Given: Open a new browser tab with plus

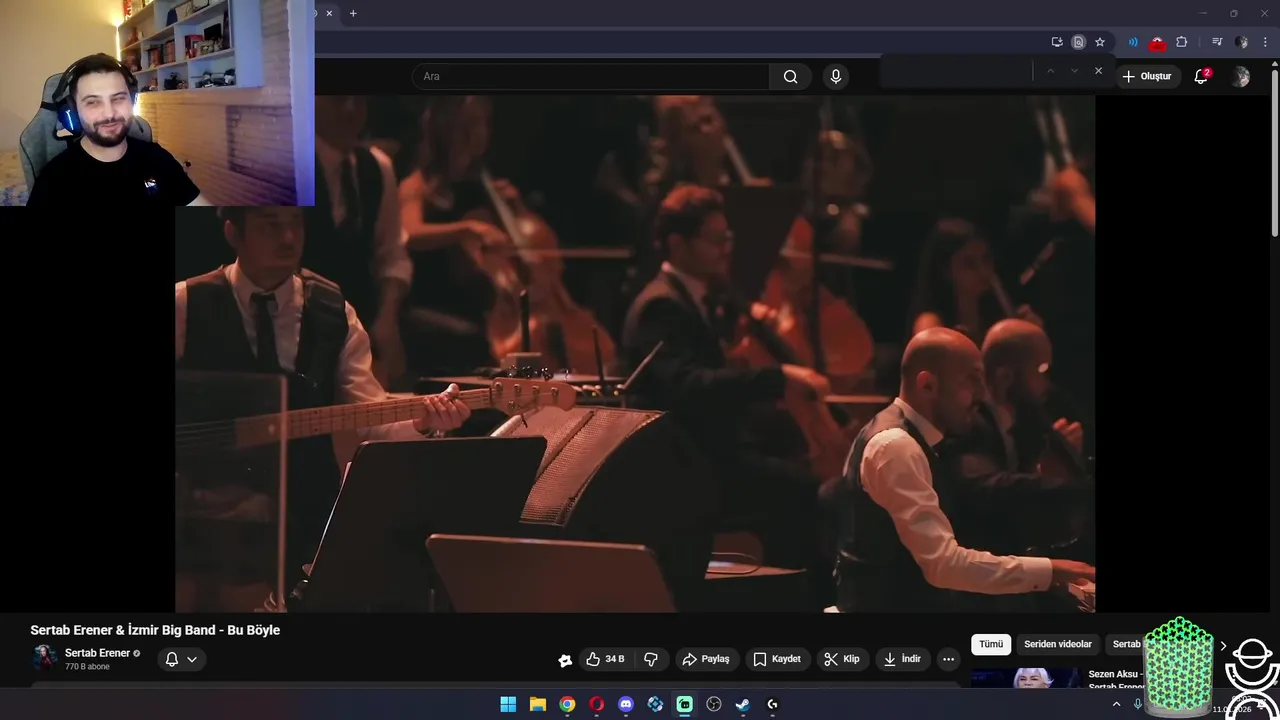Looking at the screenshot, I should click(x=353, y=13).
